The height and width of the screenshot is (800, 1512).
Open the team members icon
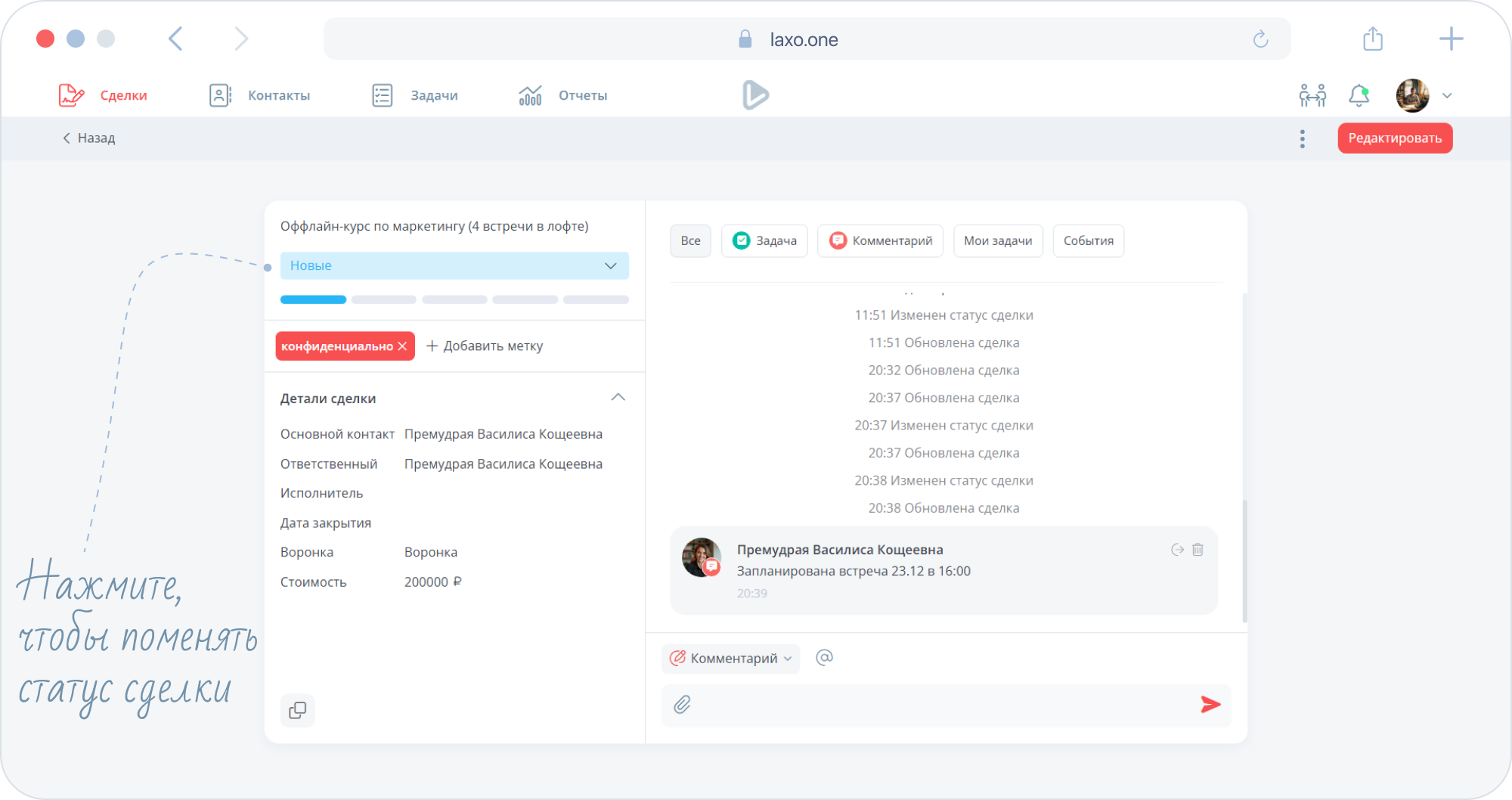(x=1312, y=96)
